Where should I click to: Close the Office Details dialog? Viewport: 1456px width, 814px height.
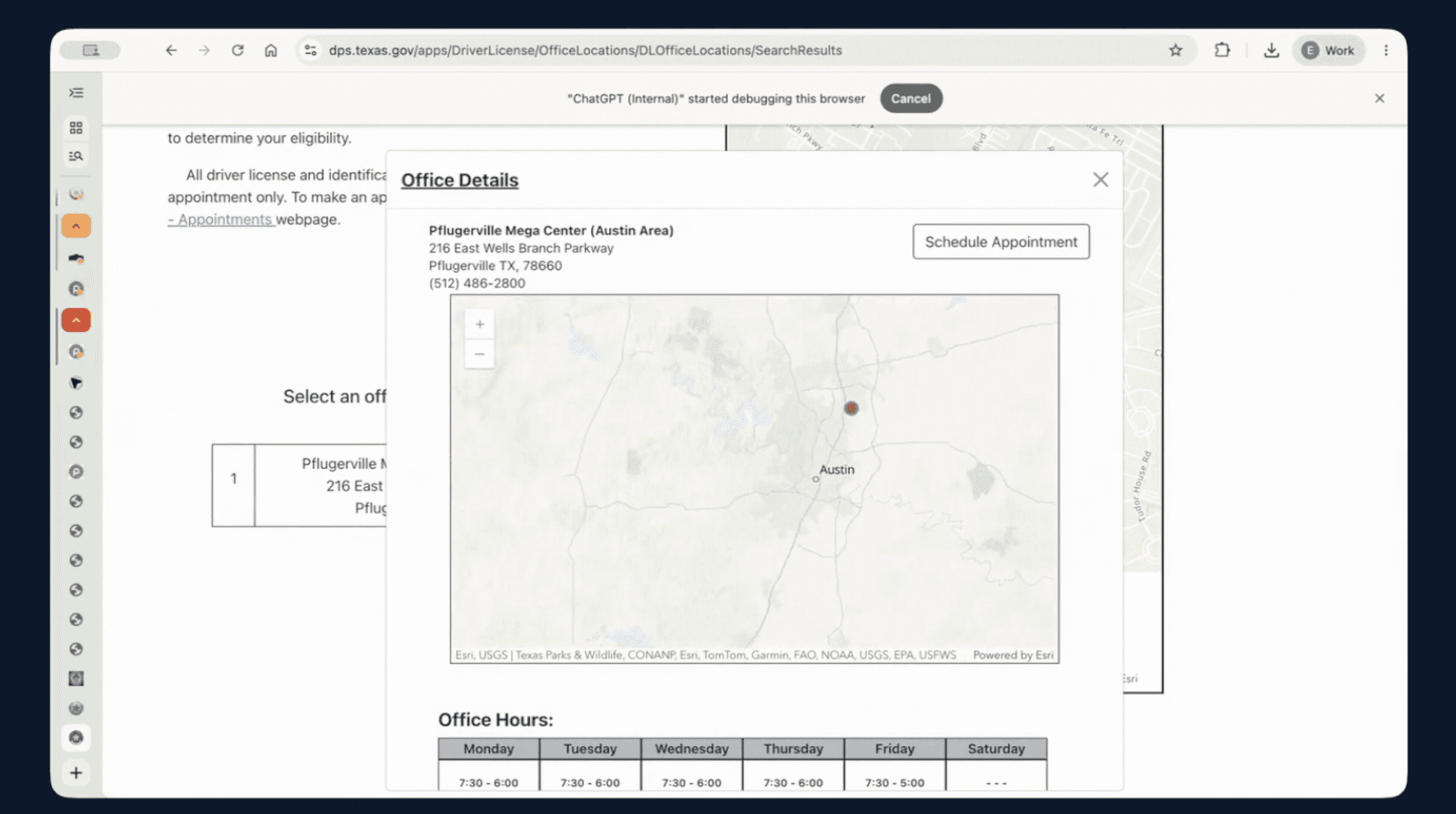(x=1100, y=180)
